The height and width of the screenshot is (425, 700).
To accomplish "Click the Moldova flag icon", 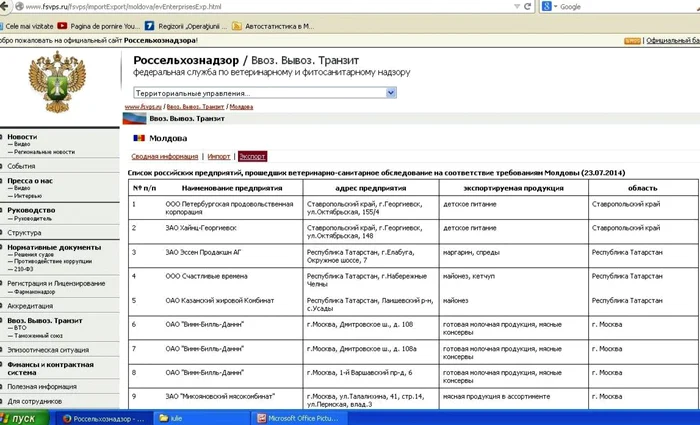I will click(x=139, y=138).
